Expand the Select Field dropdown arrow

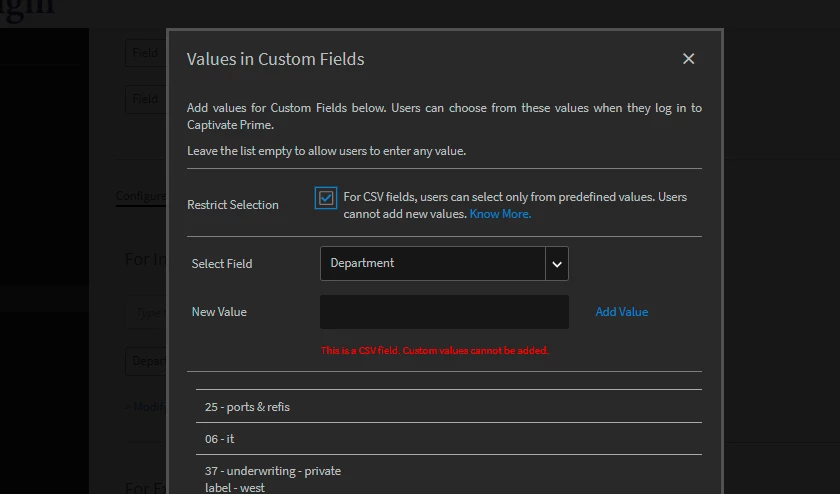point(557,264)
